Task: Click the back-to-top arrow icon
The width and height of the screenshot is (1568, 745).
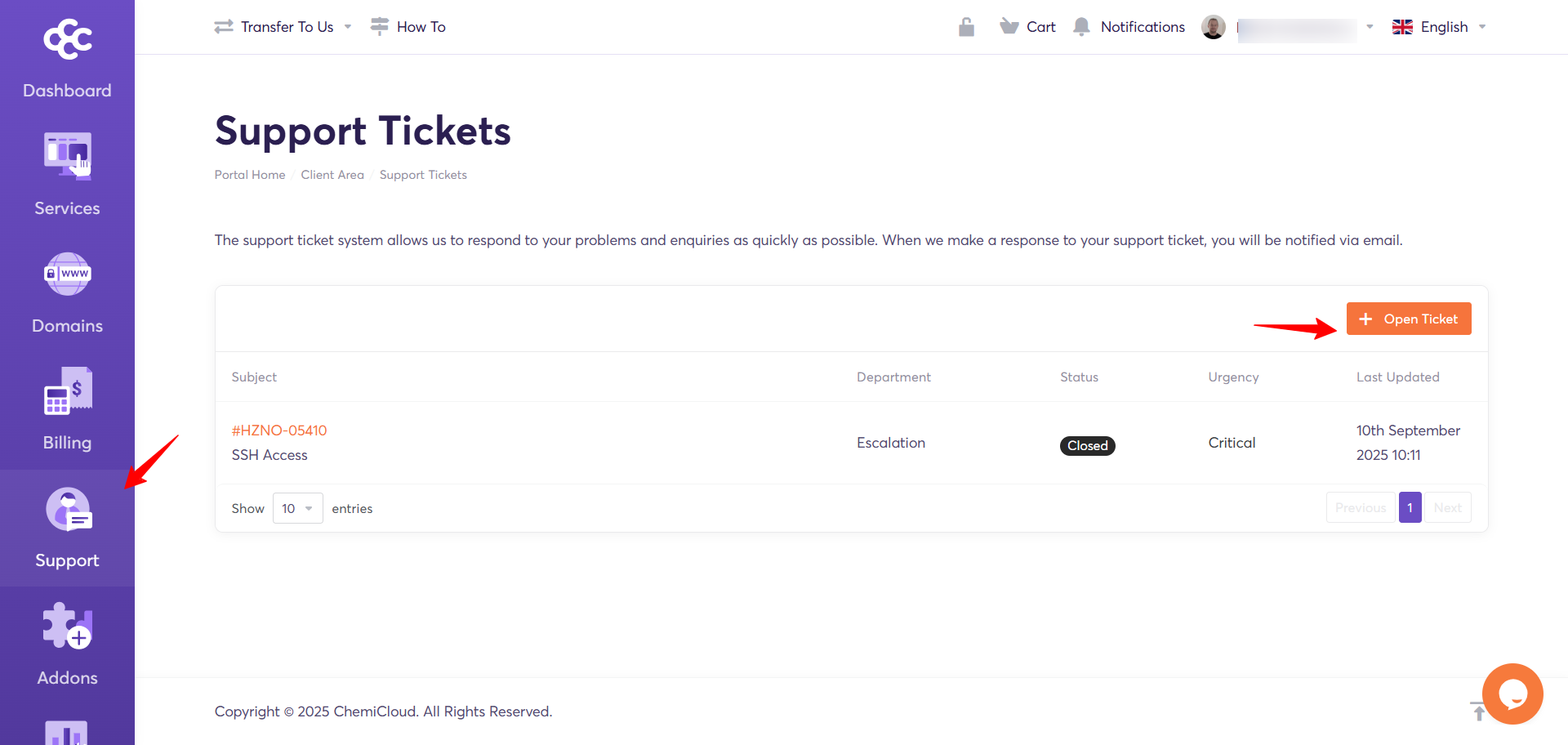Action: coord(1478,711)
